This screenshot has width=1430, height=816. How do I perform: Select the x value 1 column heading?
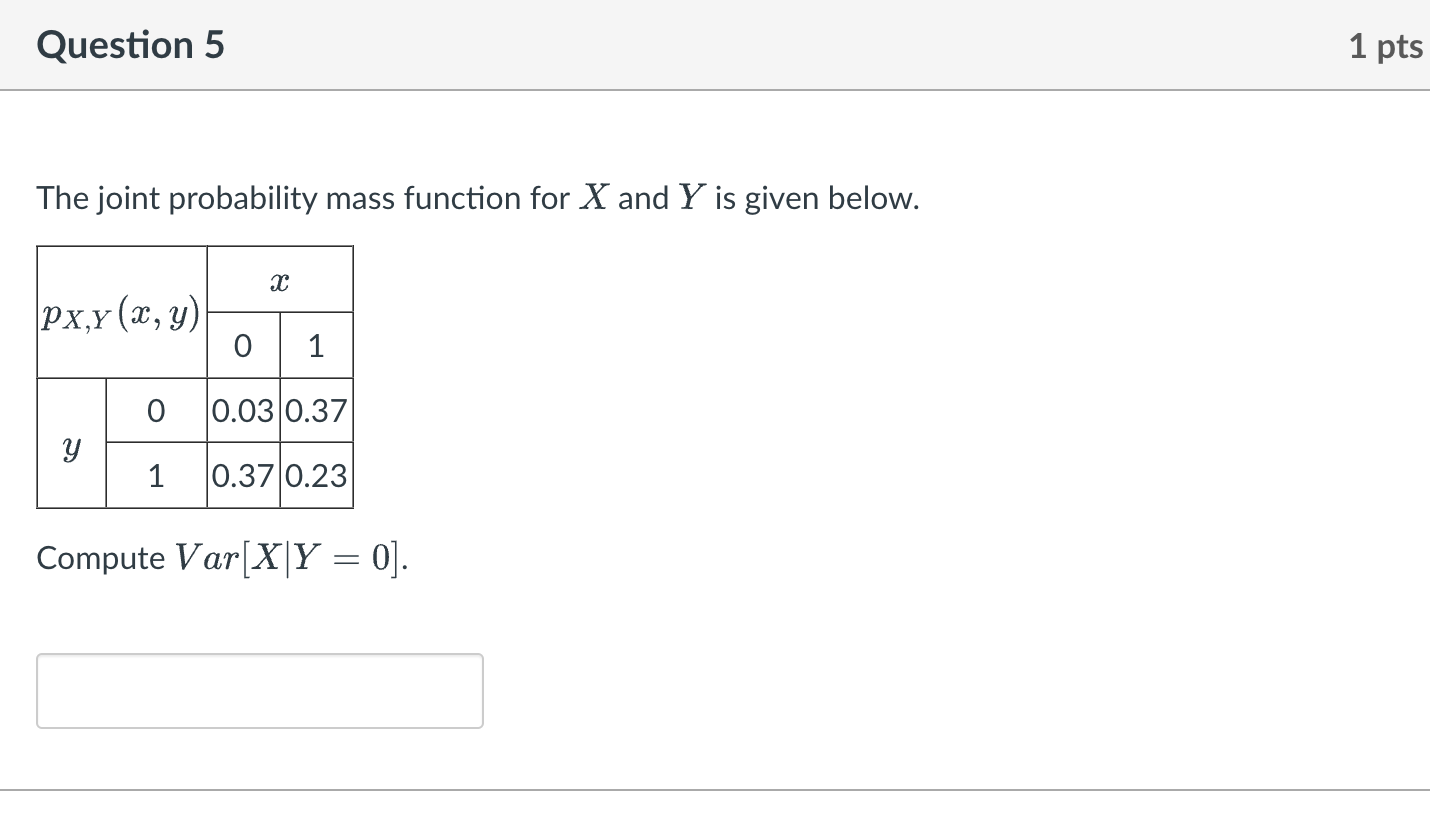pyautogui.click(x=317, y=345)
